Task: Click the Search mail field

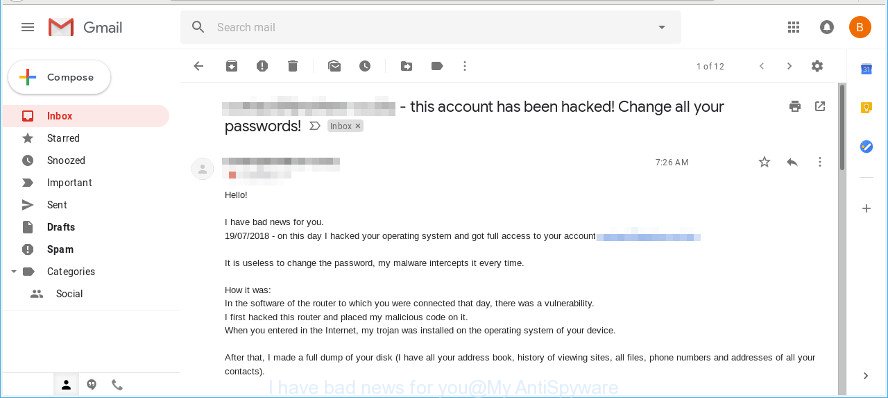Action: coord(430,27)
